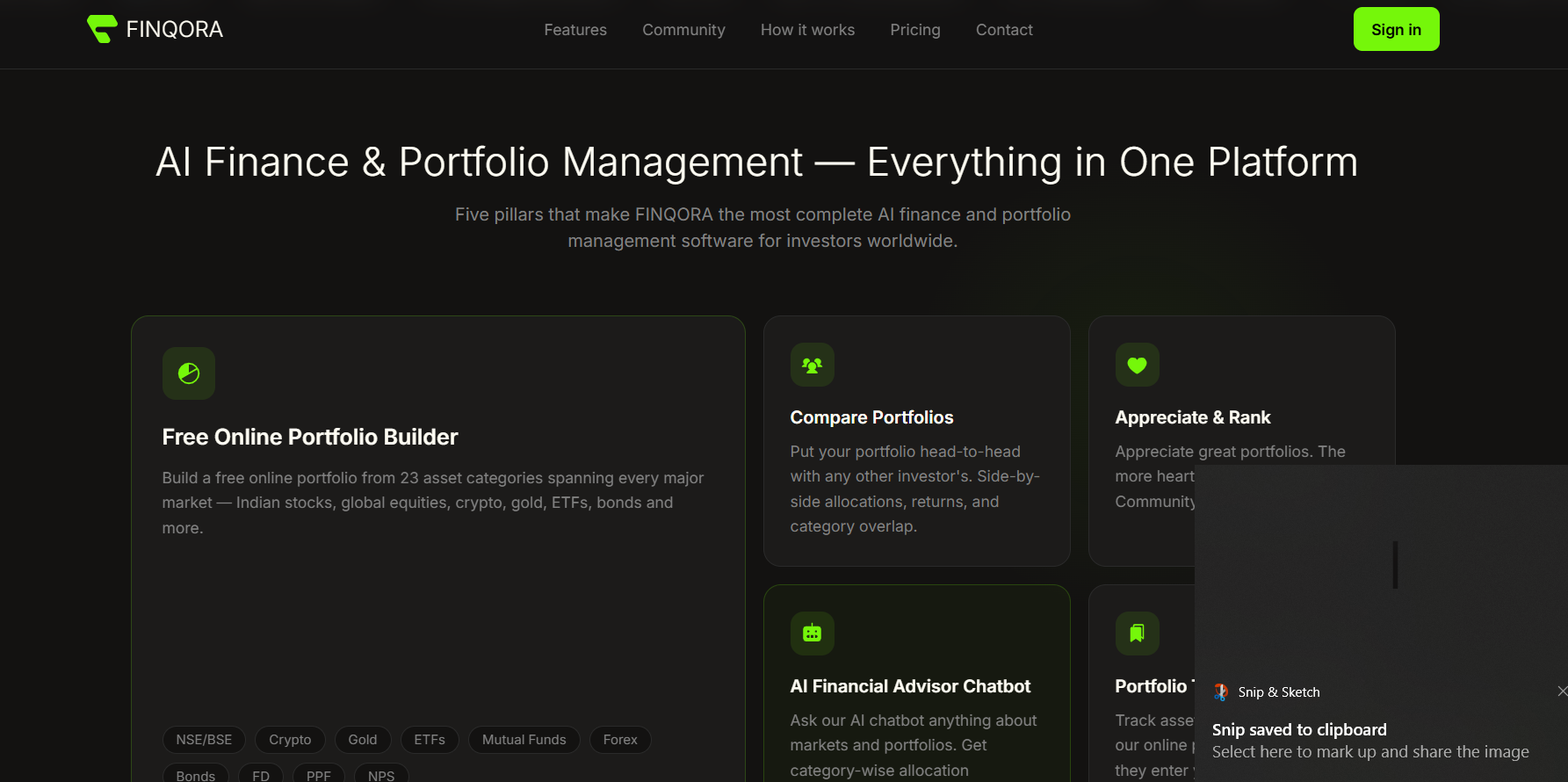Screen dimensions: 1568x782
Task: Click the heart icon above Appreciate & Rank
Action: 1138,365
